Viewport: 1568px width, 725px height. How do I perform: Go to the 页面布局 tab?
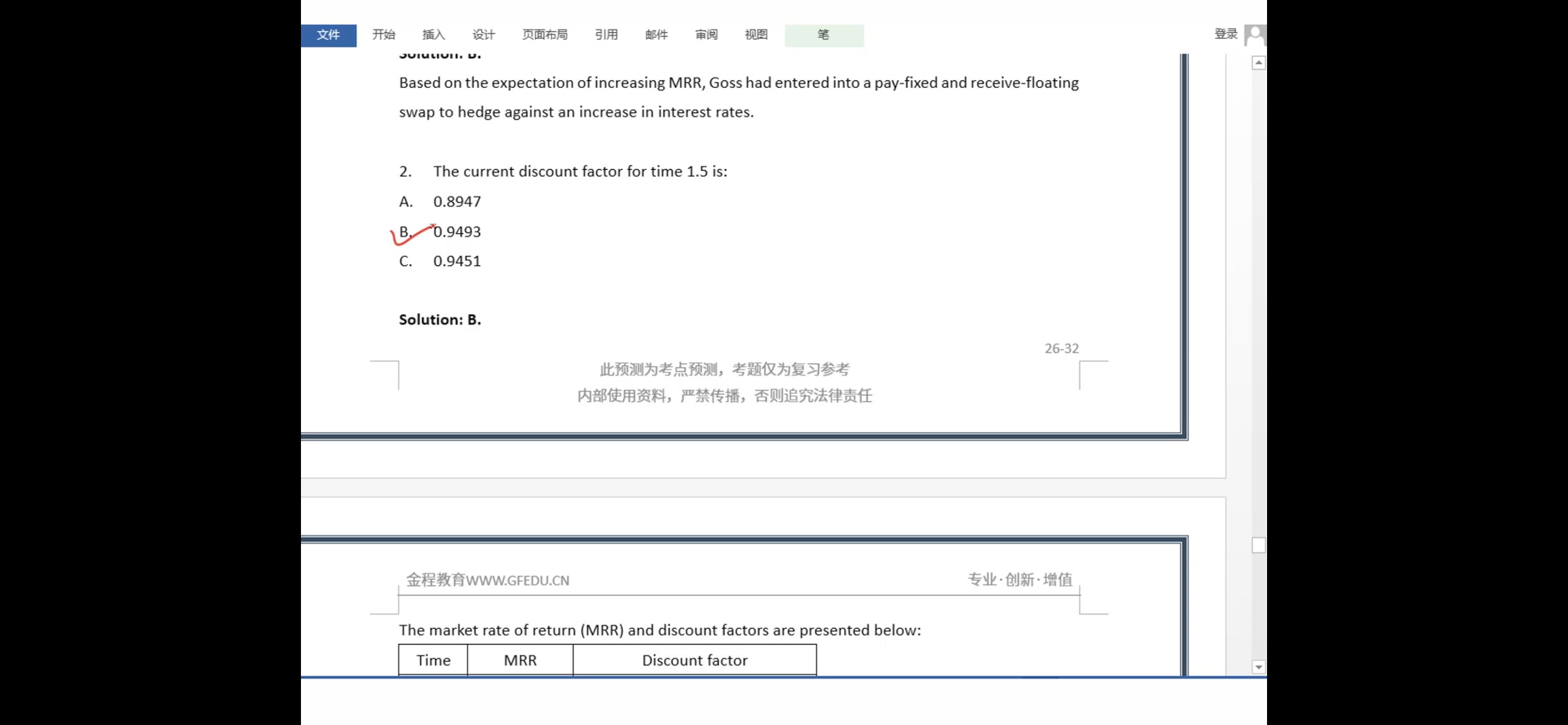pos(544,35)
